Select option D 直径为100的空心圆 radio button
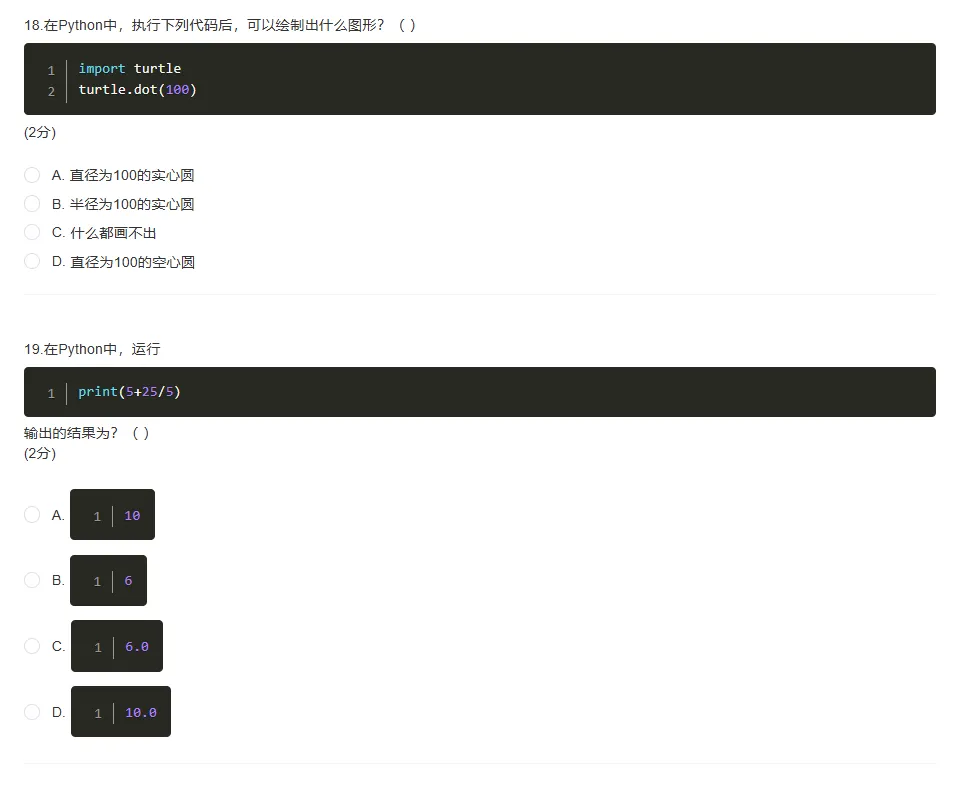Viewport: 978px width, 788px height. [32, 261]
